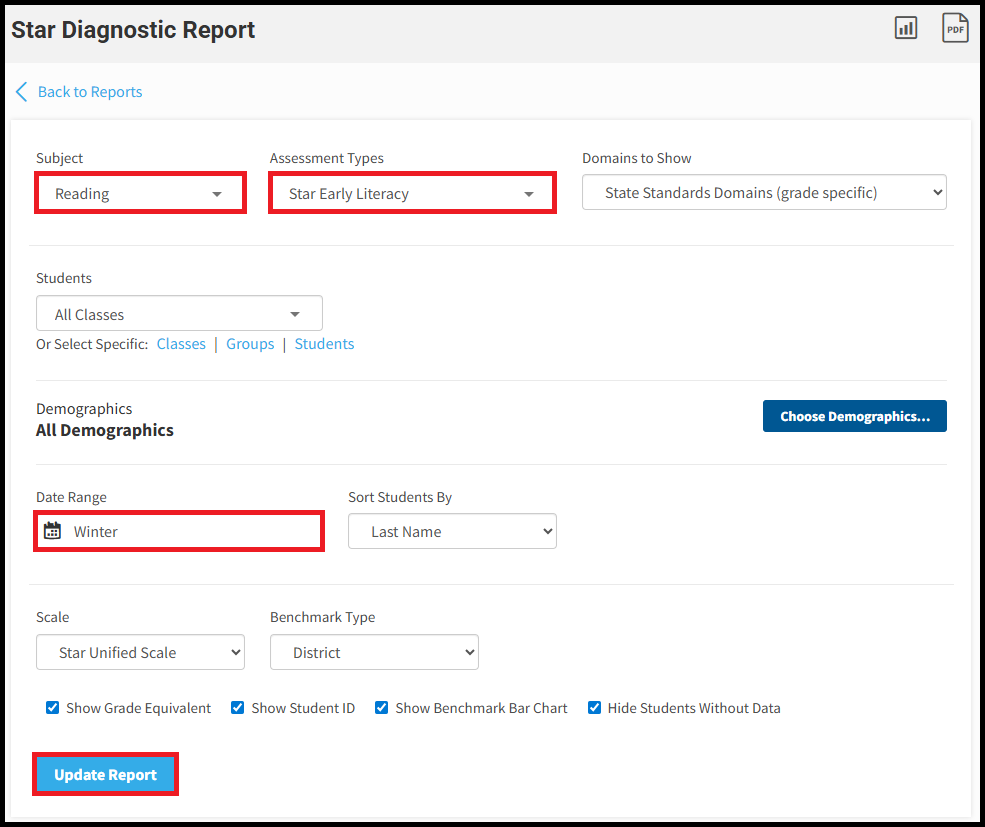Expand the Assessment Types dropdown
Image resolution: width=985 pixels, height=827 pixels.
tap(411, 194)
